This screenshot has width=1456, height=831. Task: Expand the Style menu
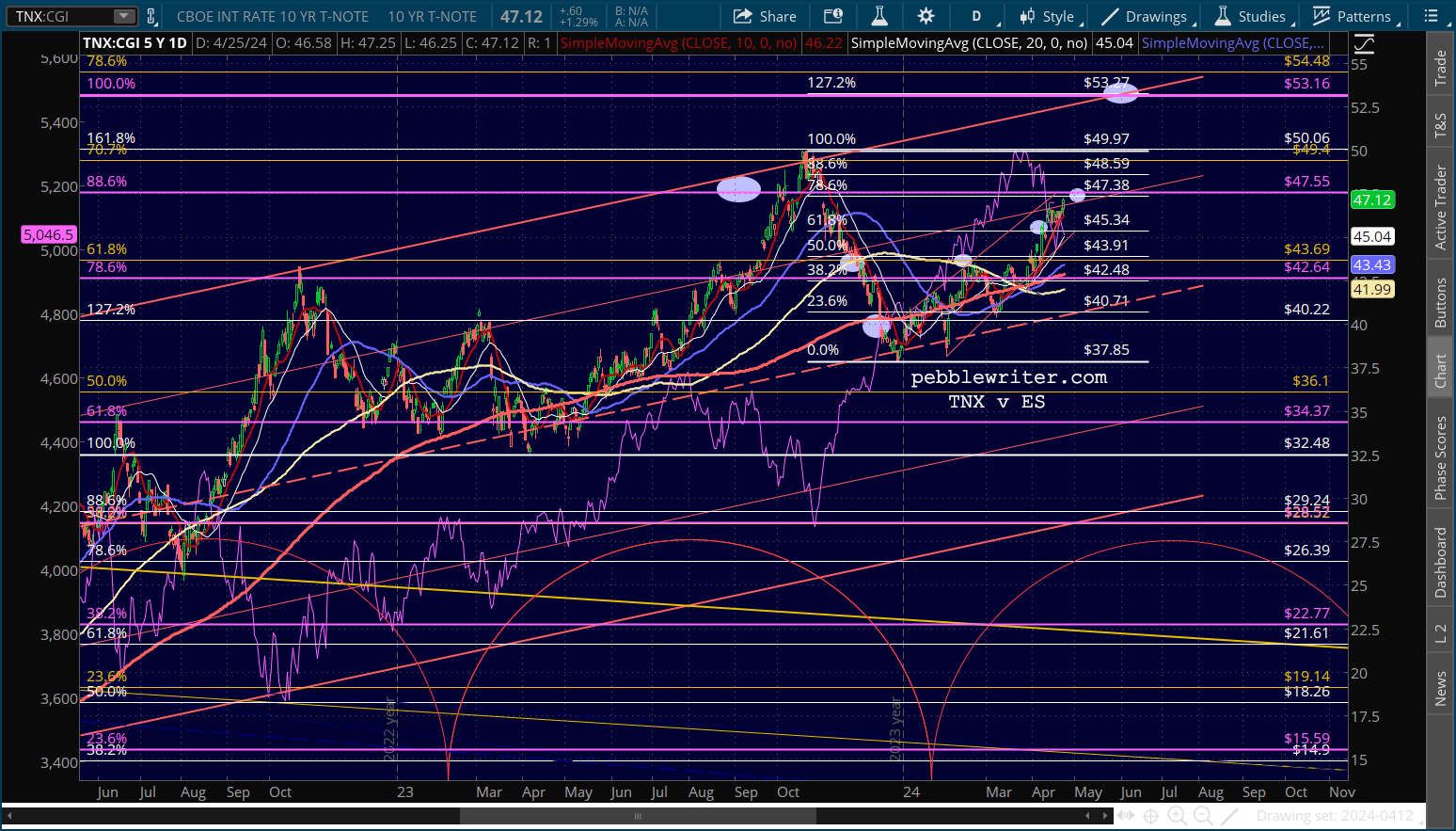1050,16
